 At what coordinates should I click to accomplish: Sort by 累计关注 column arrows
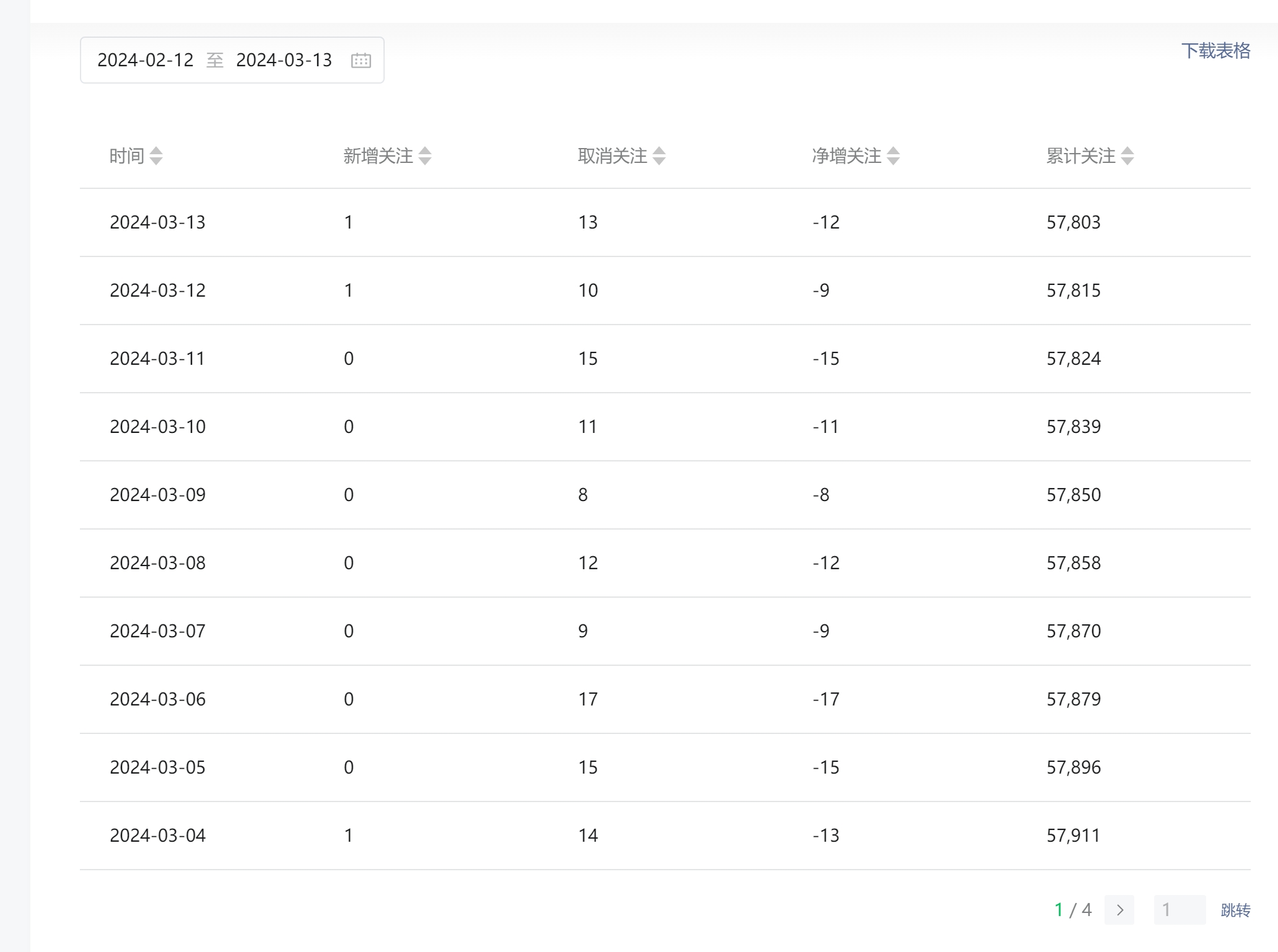click(1127, 156)
